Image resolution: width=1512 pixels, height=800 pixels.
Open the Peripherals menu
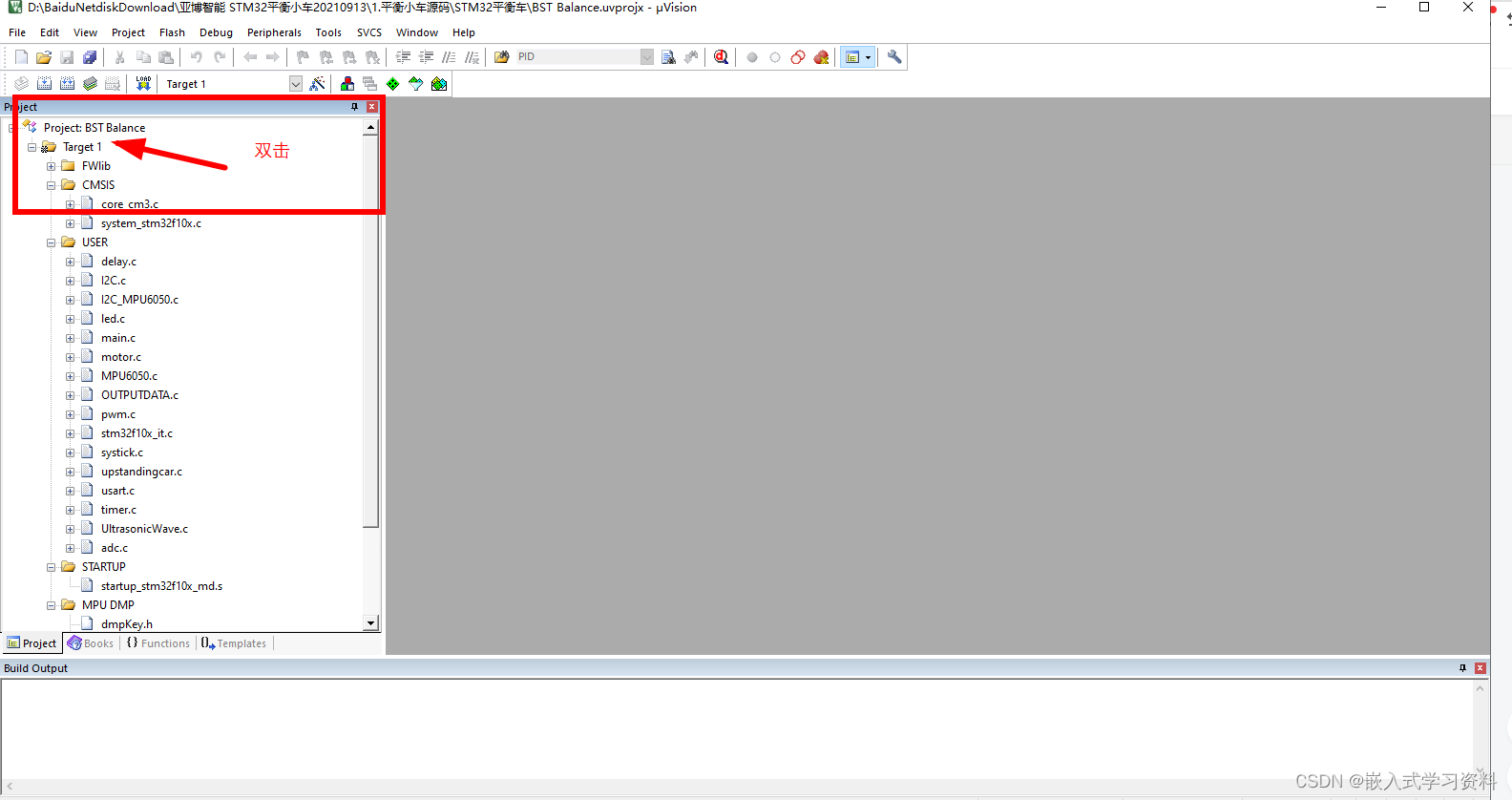tap(274, 32)
